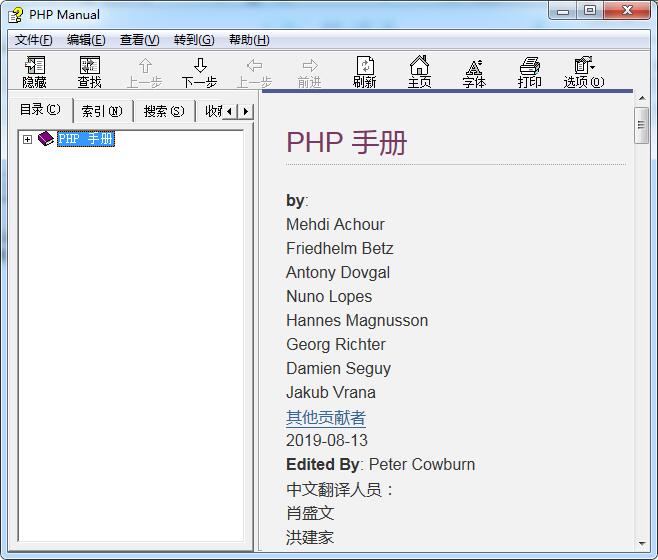
Task: Open the 查看(V) menu
Action: click(x=140, y=40)
